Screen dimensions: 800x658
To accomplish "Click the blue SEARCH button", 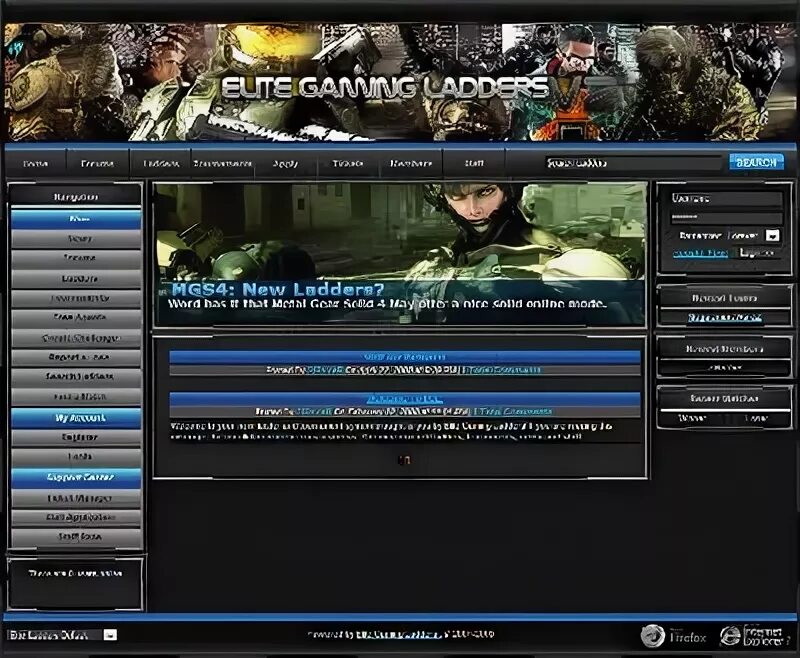I will (756, 162).
